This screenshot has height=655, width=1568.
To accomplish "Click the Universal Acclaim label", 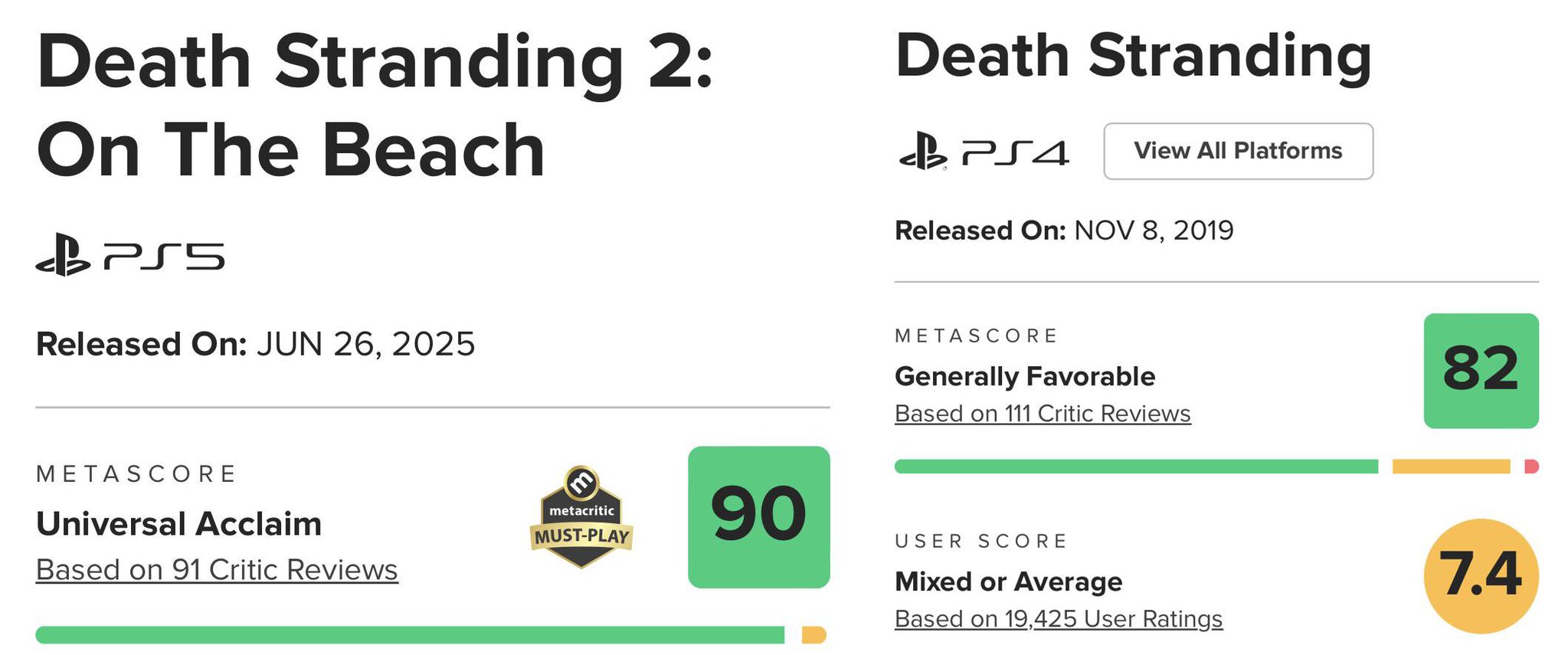I will click(x=178, y=525).
